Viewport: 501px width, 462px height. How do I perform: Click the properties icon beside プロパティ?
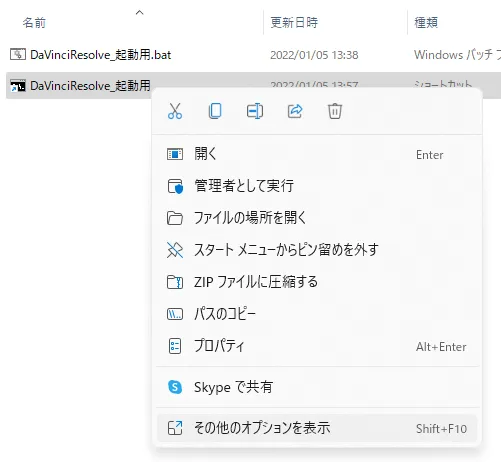[175, 346]
